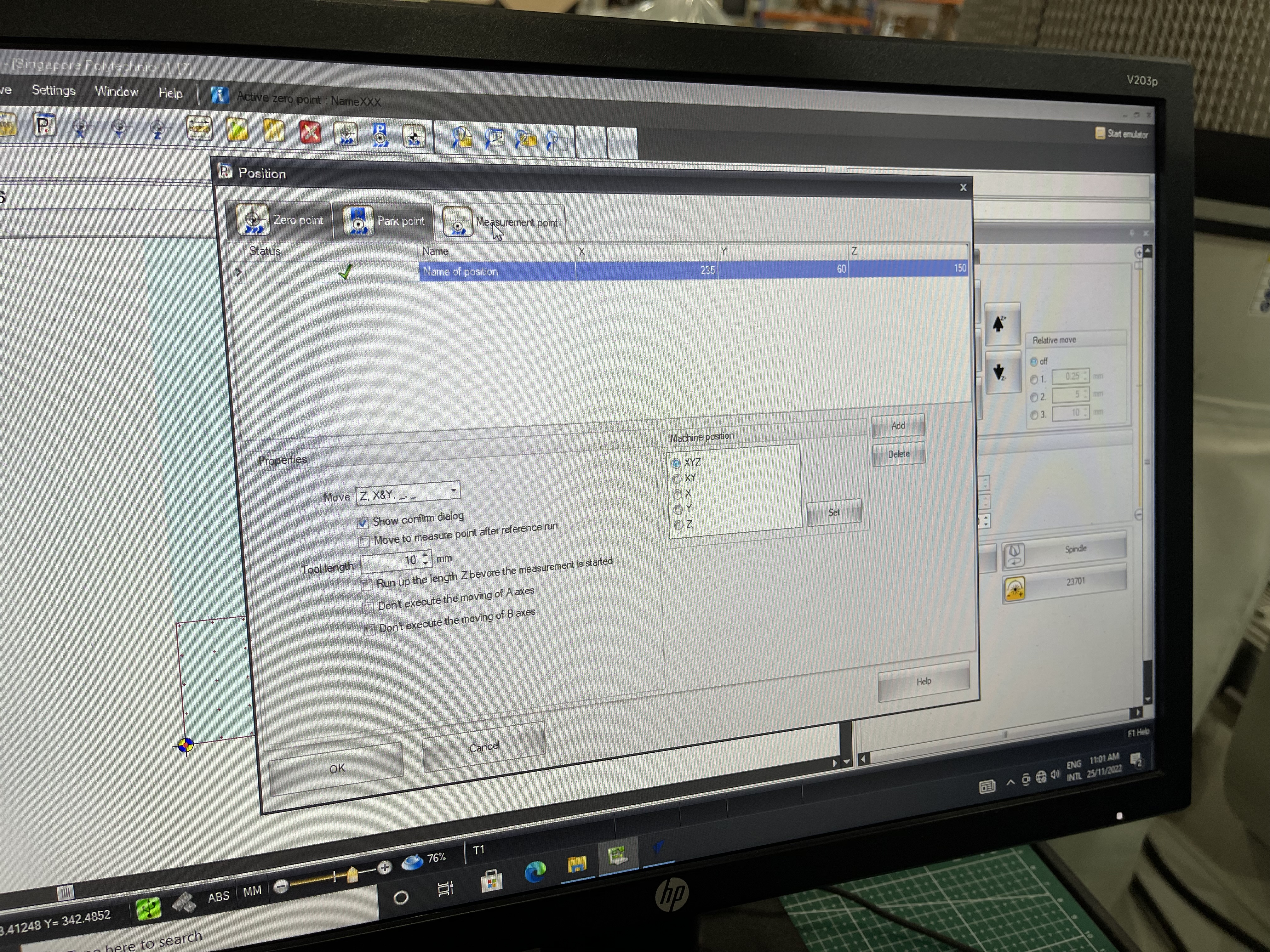Switch to the Park point tab
The height and width of the screenshot is (952, 1270).
[384, 221]
